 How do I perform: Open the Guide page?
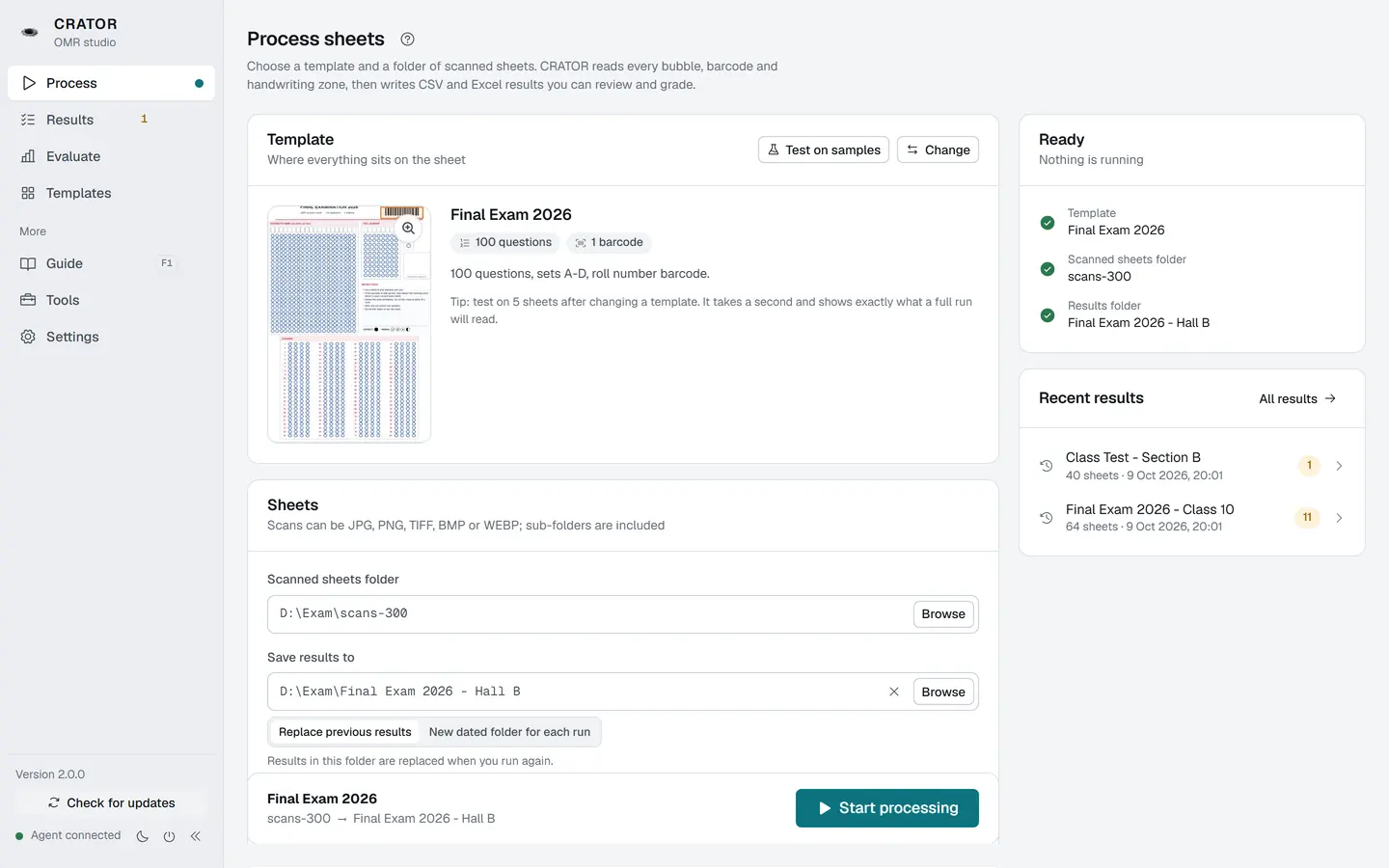point(111,263)
